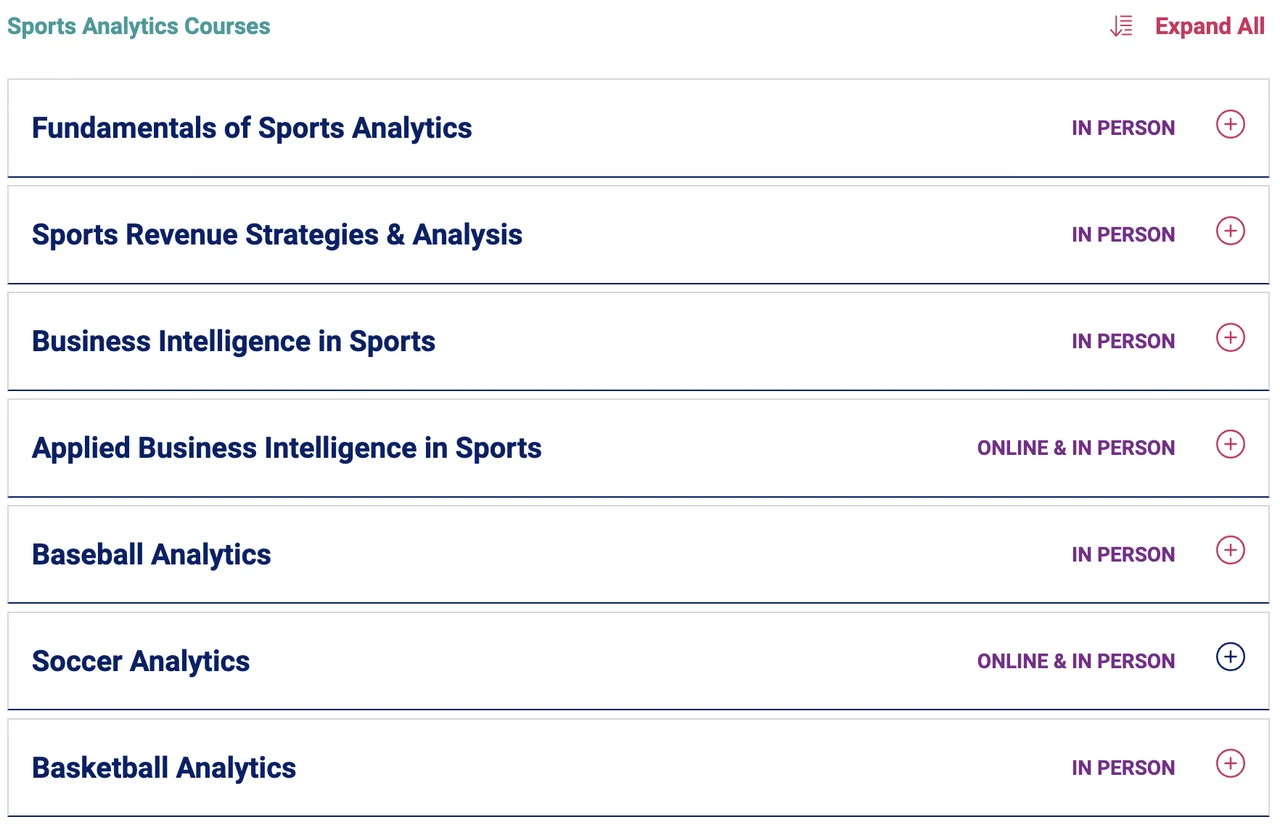Select Online & In Person tag for Applied Business Intelligence
1280x830 pixels.
coord(1076,448)
